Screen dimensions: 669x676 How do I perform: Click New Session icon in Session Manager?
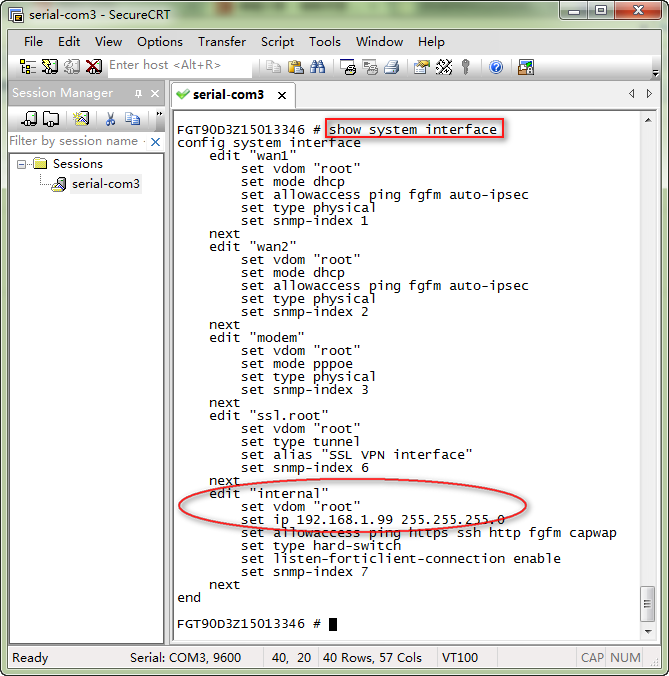[x=81, y=119]
